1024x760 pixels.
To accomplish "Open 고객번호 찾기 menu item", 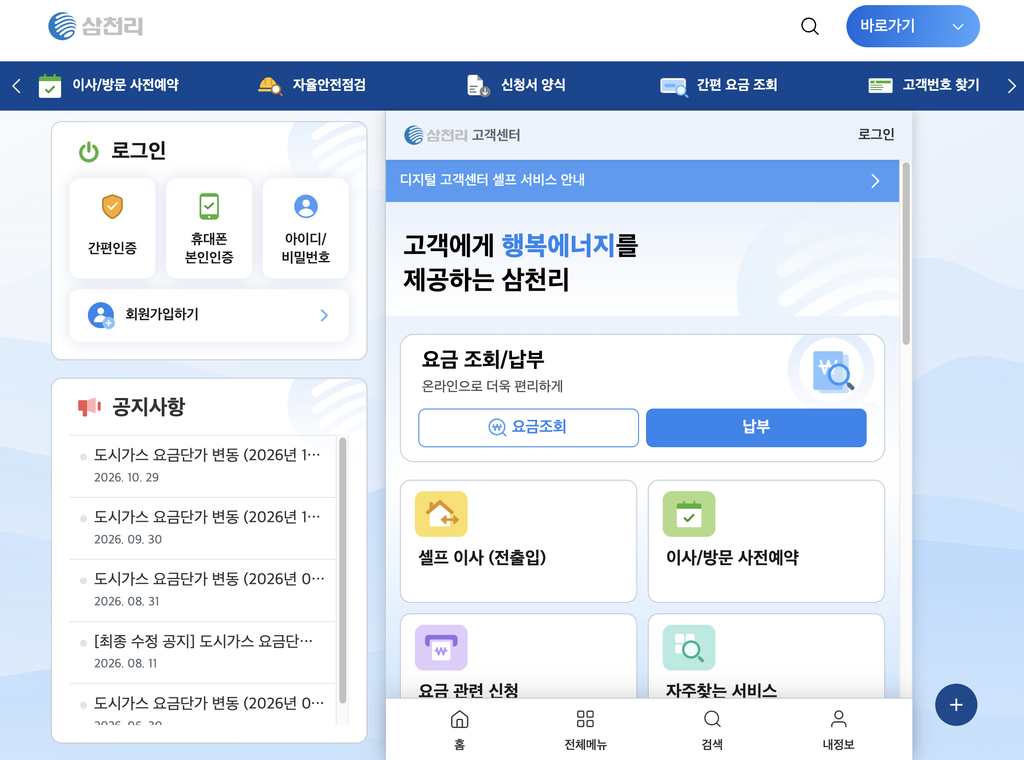I will (x=941, y=85).
